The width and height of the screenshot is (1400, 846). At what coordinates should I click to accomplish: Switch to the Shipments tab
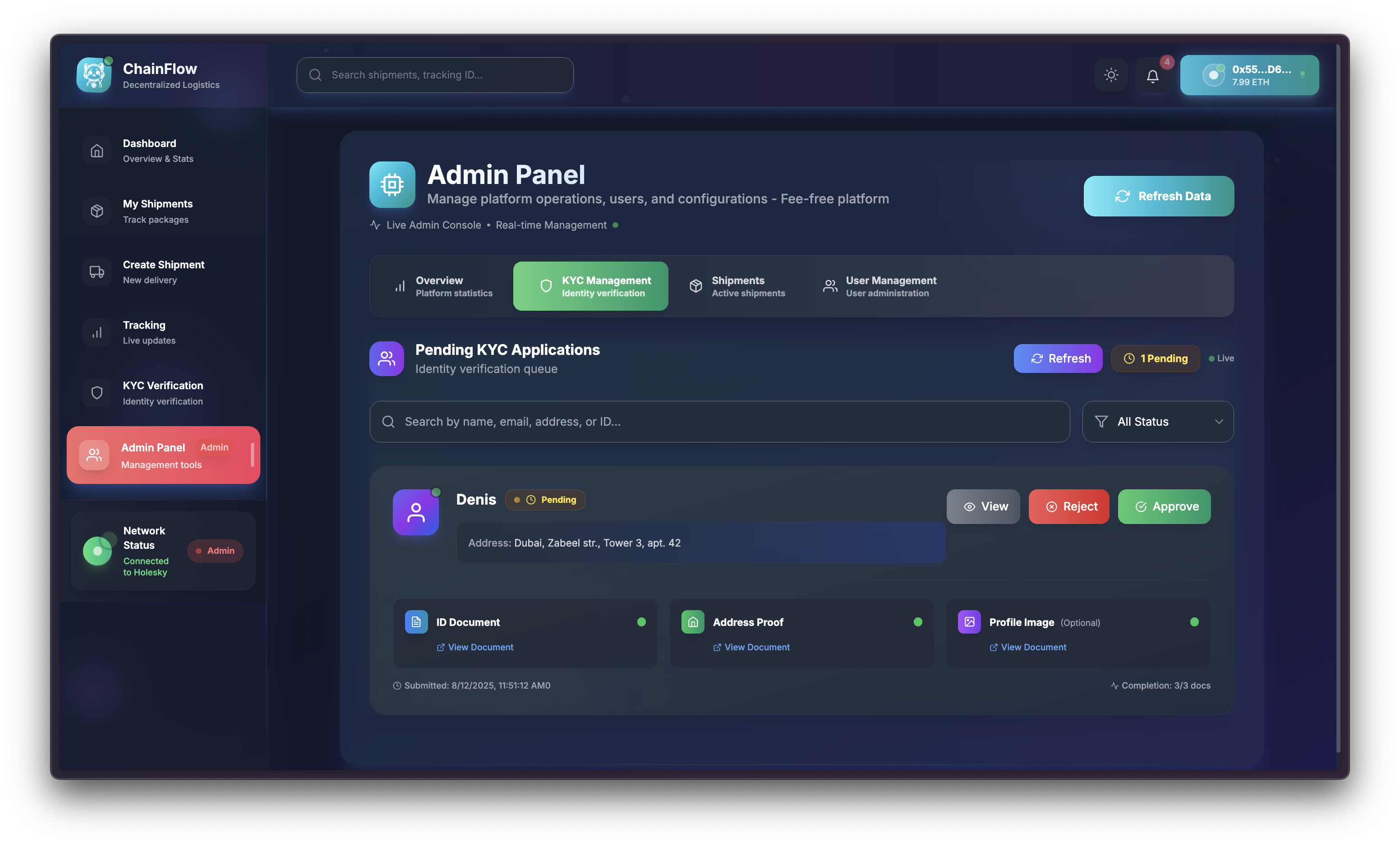pos(737,286)
